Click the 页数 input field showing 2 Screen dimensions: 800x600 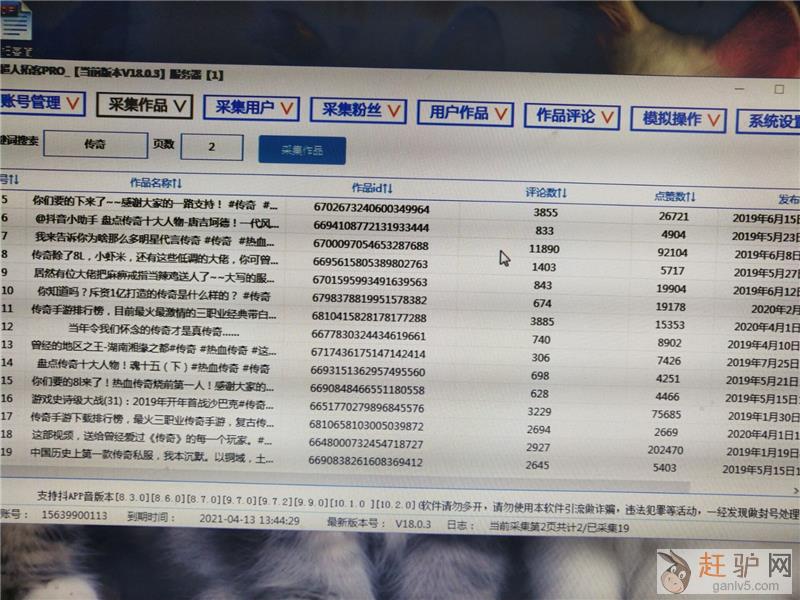point(211,147)
